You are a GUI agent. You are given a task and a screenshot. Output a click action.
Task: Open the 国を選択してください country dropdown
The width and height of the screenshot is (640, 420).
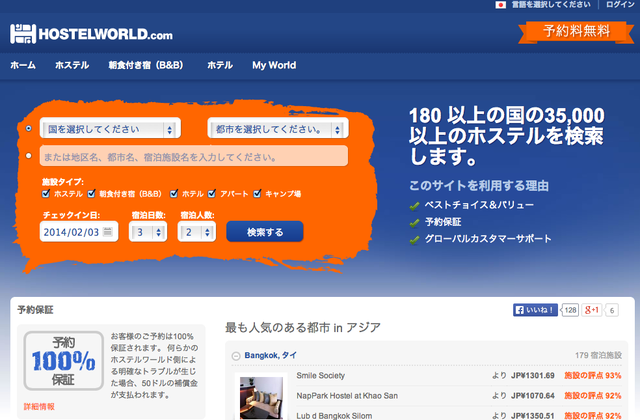click(x=110, y=129)
